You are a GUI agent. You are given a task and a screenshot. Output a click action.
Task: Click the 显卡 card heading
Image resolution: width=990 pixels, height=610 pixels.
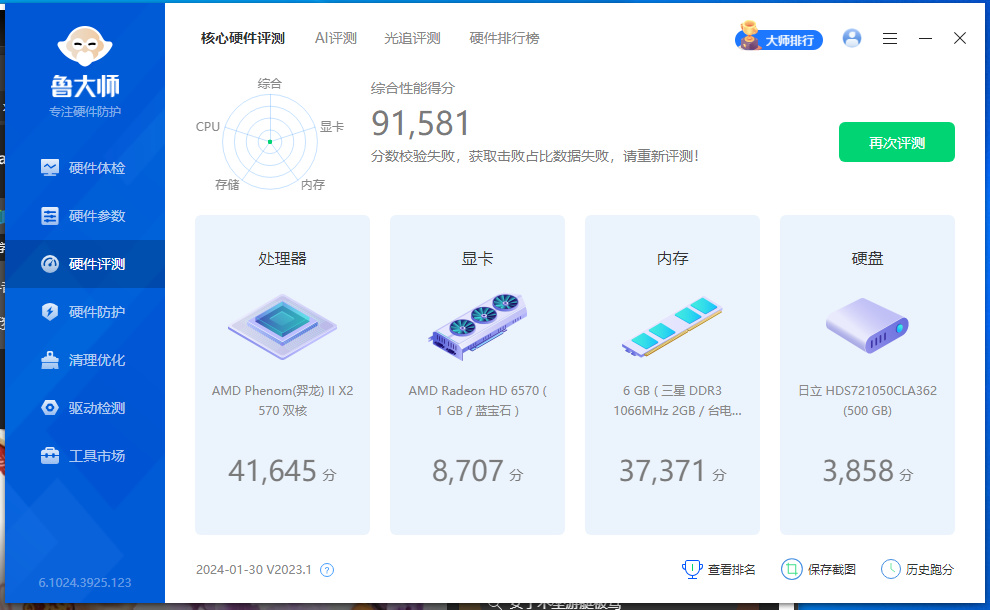[x=477, y=258]
